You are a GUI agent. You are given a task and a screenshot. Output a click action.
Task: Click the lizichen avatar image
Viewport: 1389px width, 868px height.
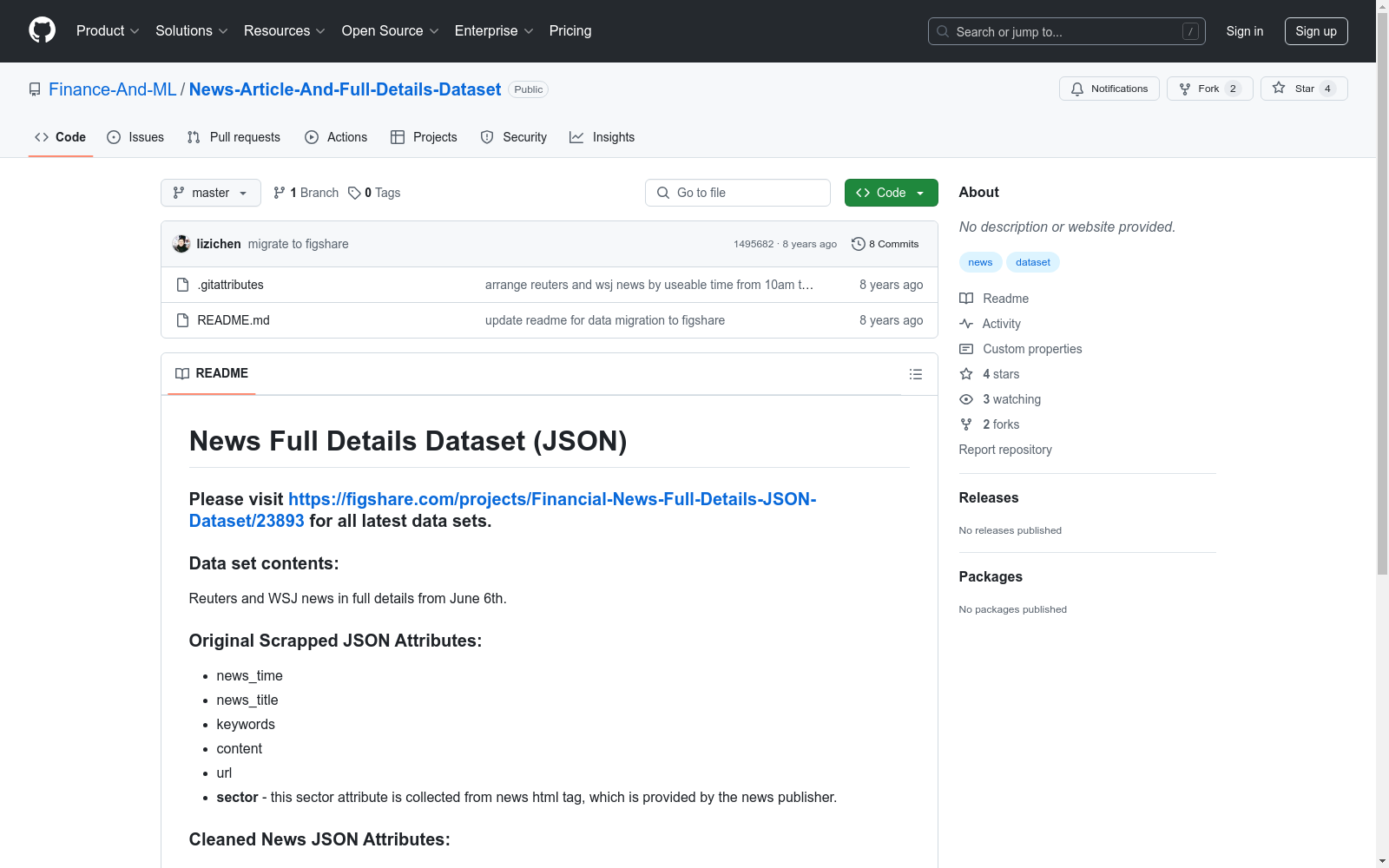tap(181, 244)
